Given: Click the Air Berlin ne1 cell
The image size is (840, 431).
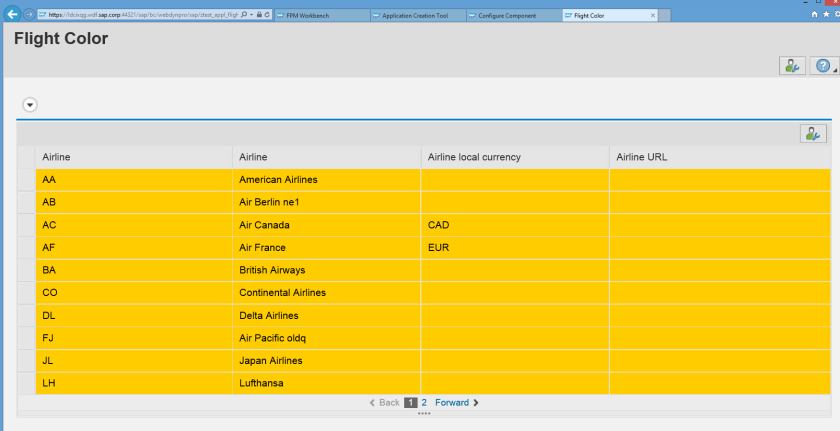Looking at the screenshot, I should [x=327, y=202].
